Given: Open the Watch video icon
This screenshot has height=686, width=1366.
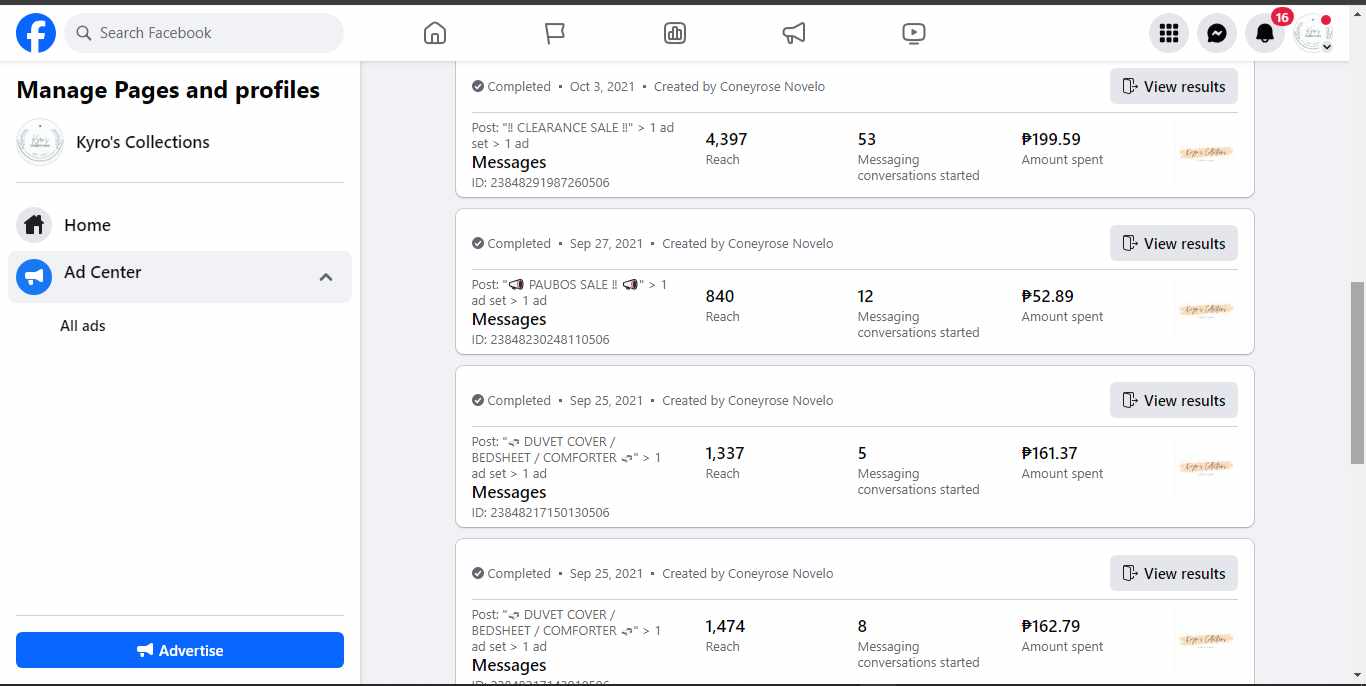Looking at the screenshot, I should (914, 33).
